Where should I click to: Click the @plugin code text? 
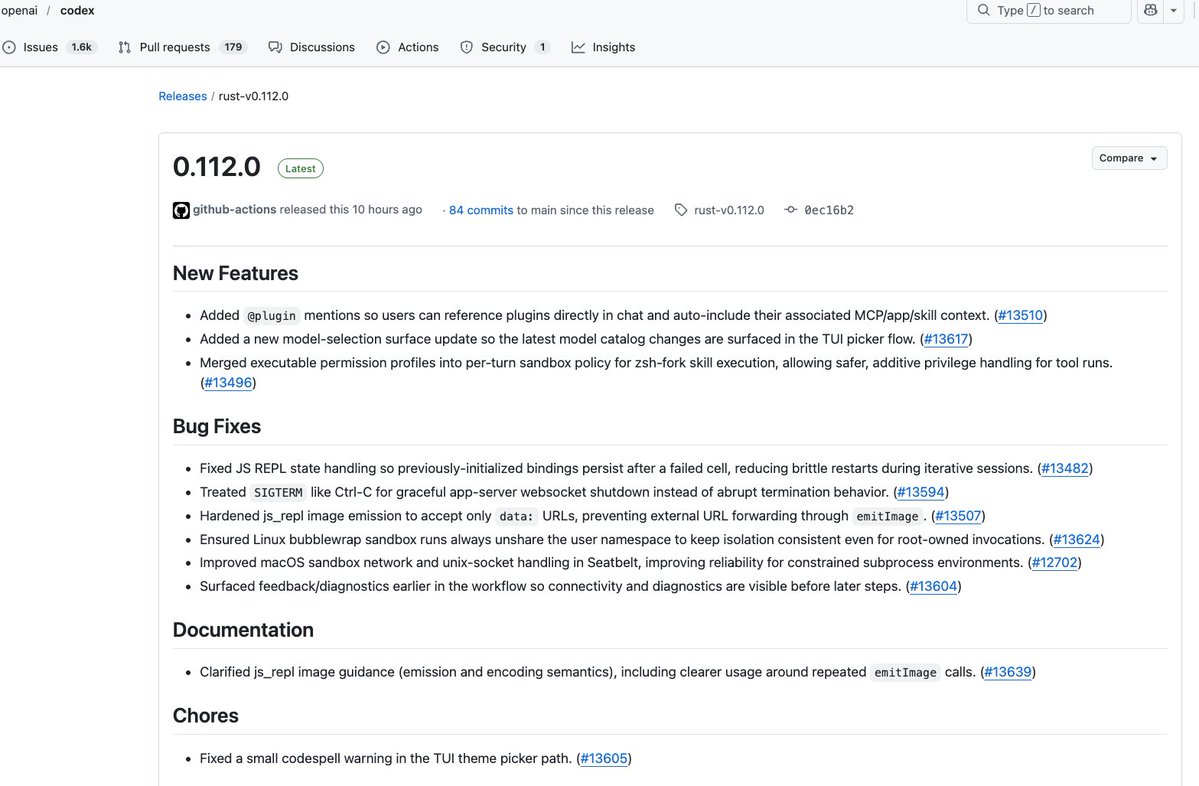click(x=271, y=316)
